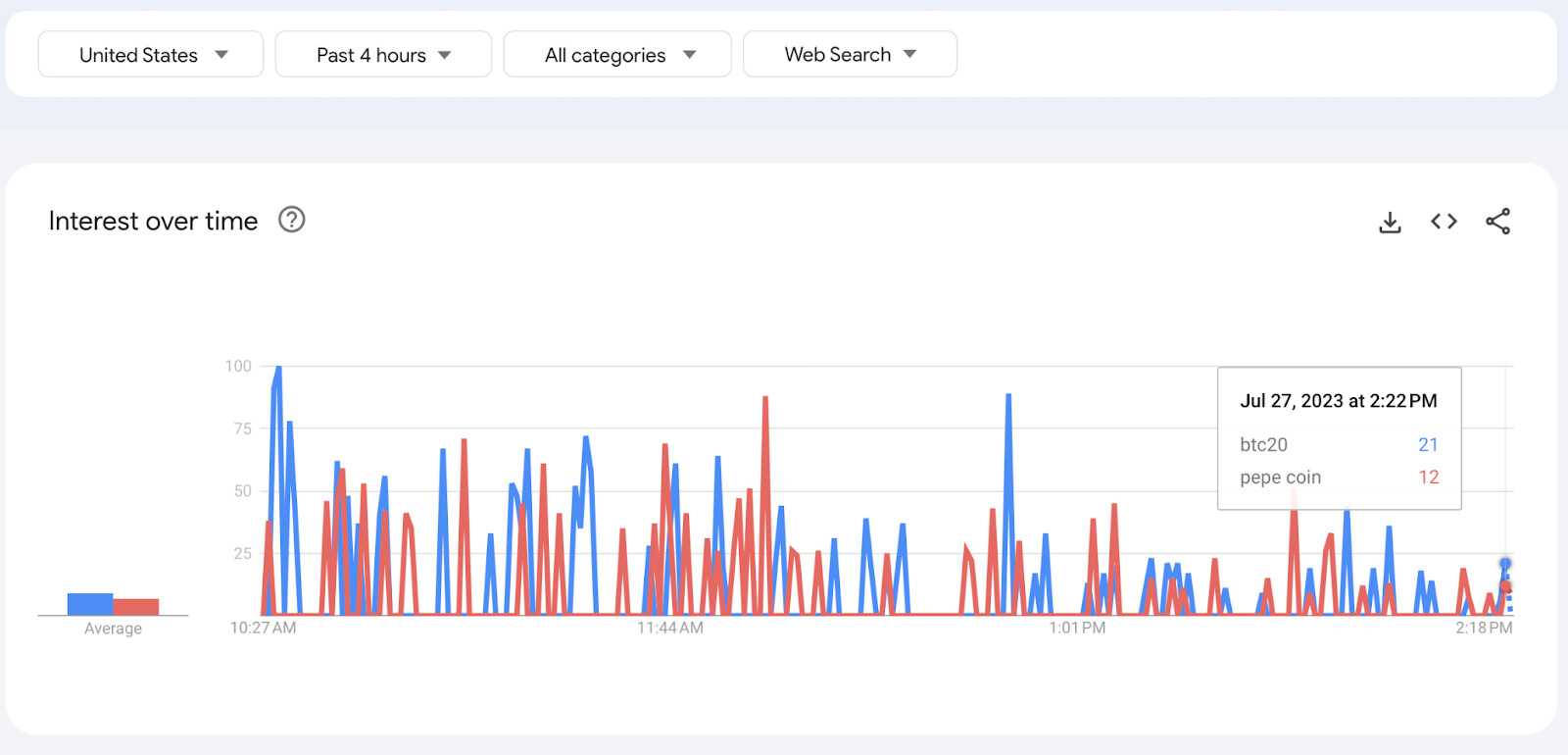Expand the Past 4 hours time range

[383, 55]
